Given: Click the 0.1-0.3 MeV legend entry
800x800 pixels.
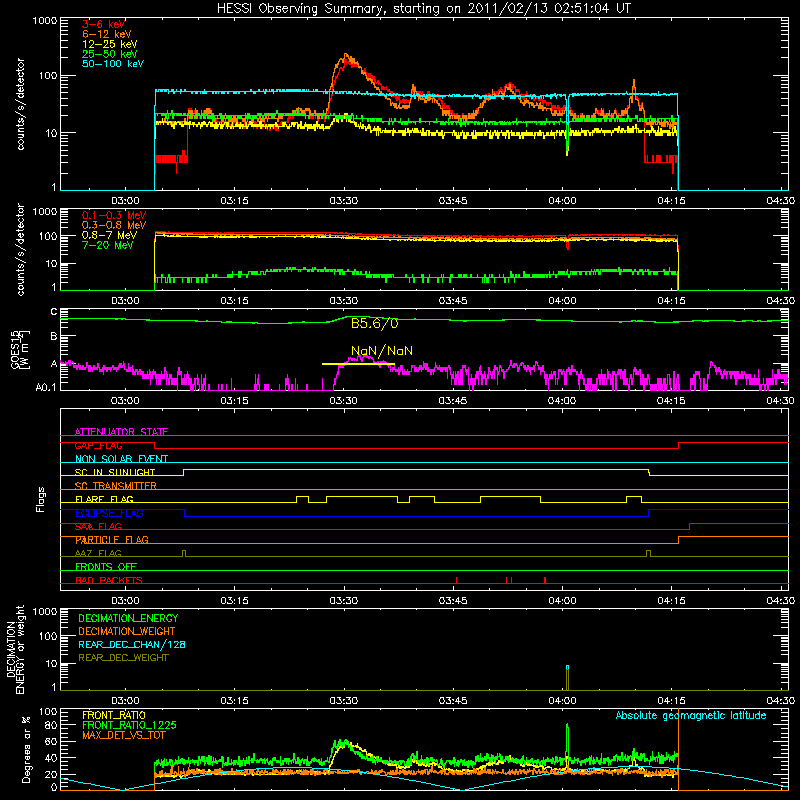Looking at the screenshot, I should pyautogui.click(x=114, y=215).
